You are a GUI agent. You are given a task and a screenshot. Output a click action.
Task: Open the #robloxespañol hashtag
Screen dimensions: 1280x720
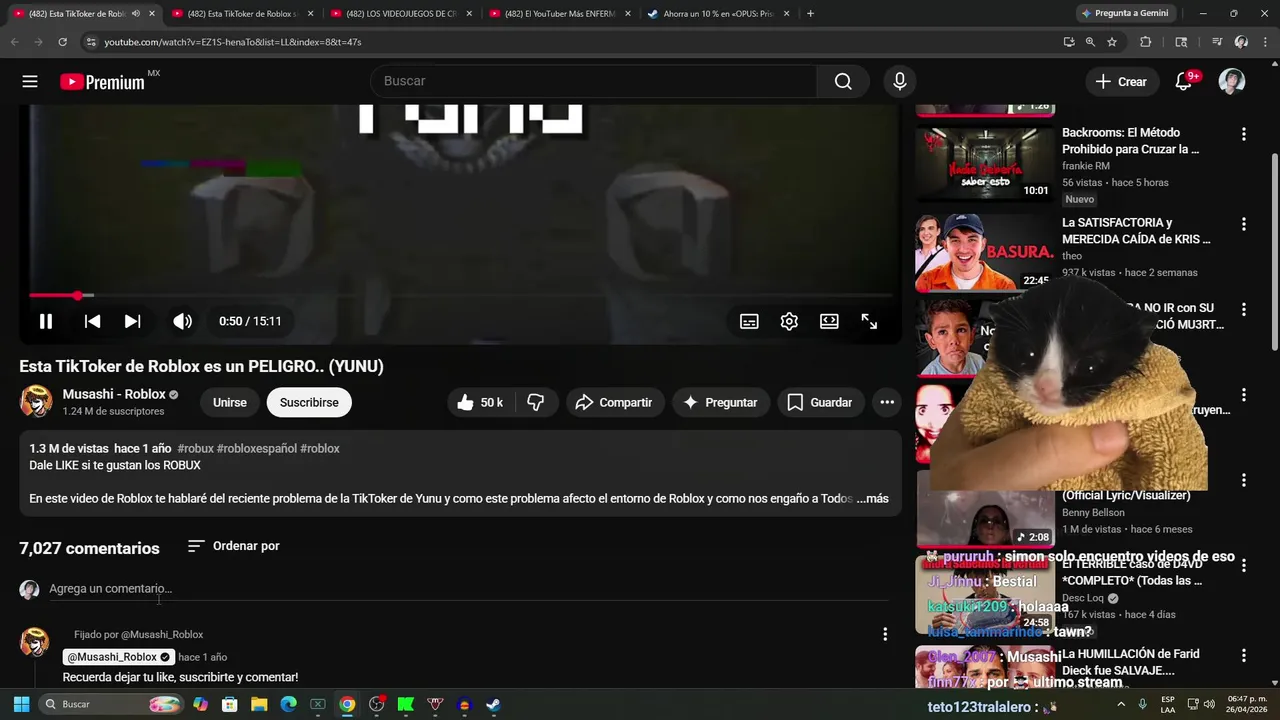(x=257, y=448)
